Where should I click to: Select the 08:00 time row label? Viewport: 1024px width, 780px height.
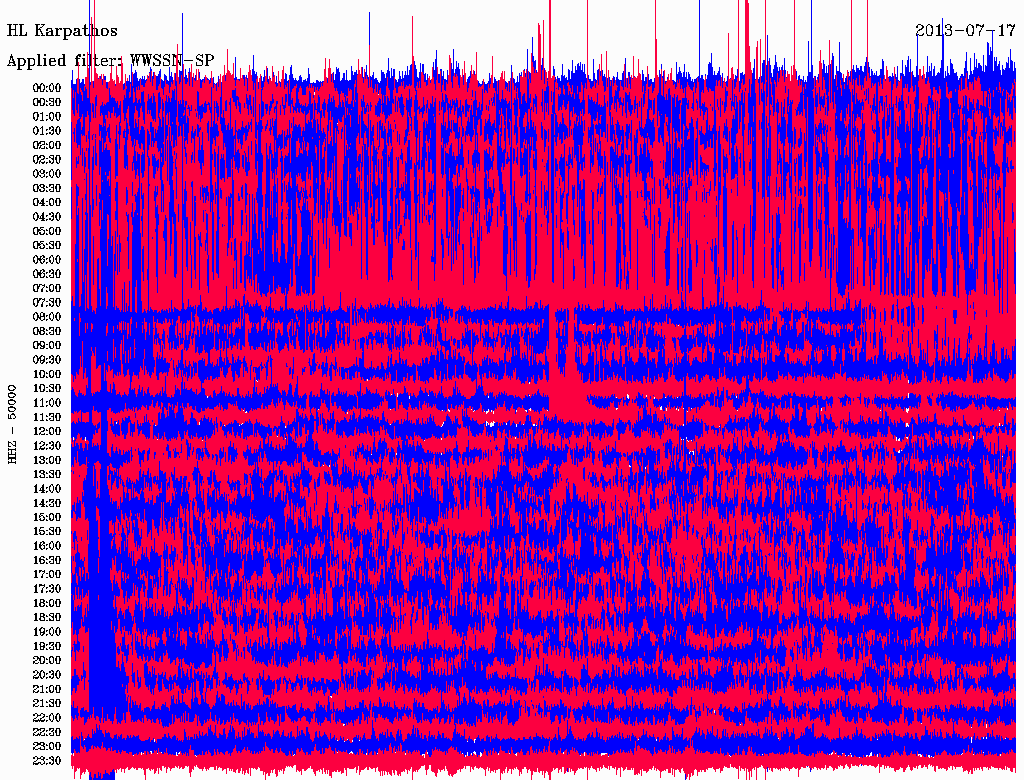(x=47, y=317)
